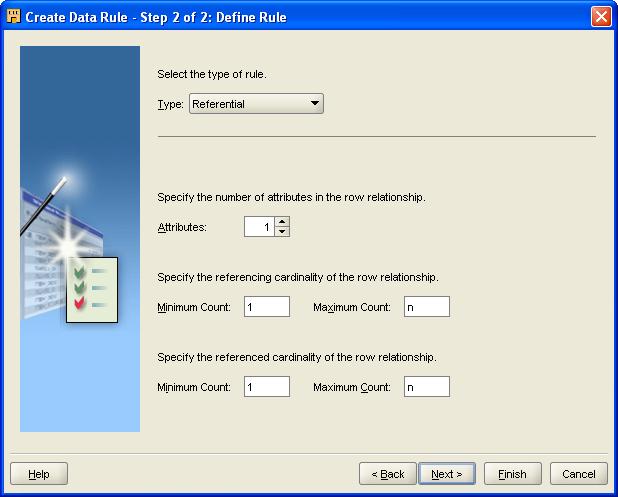The image size is (618, 497).
Task: Increase Attributes with the spinner up arrow
Action: click(282, 222)
